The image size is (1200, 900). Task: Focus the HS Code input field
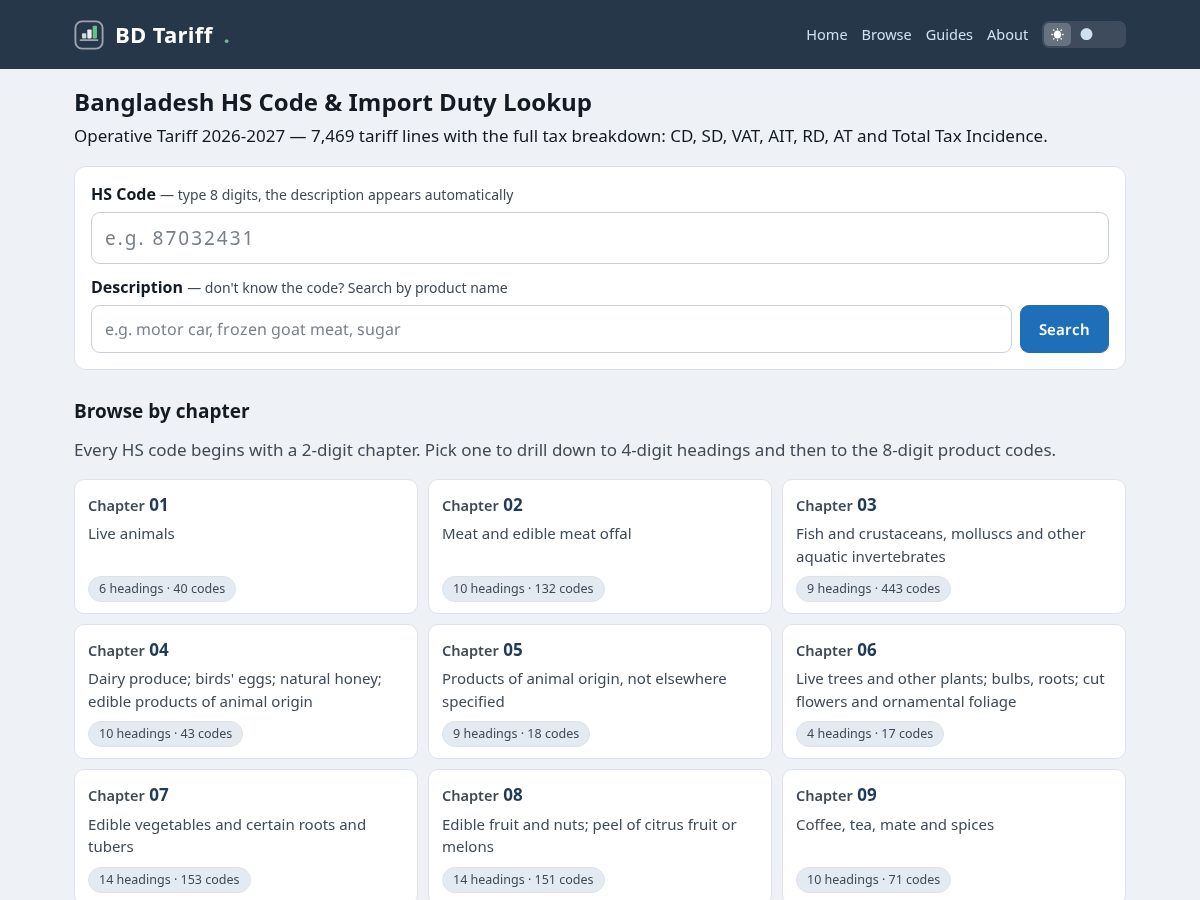click(x=600, y=238)
